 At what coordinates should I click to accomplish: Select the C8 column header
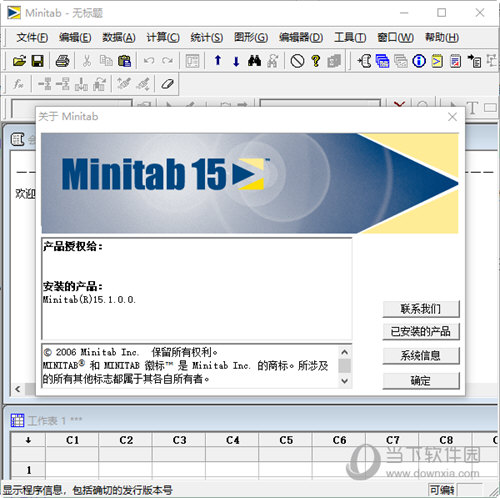446,440
